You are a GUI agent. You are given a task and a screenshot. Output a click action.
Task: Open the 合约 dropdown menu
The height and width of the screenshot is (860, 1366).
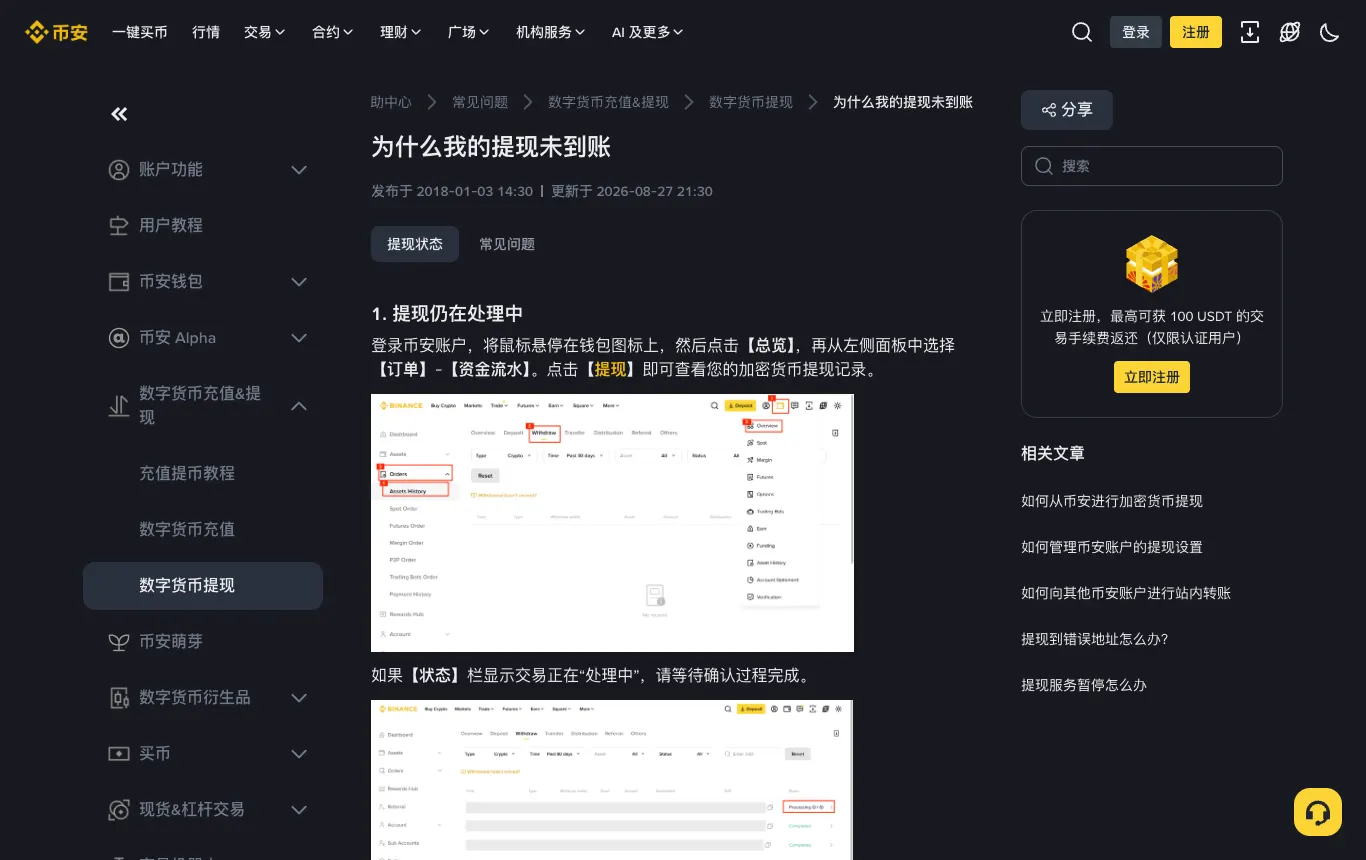333,32
